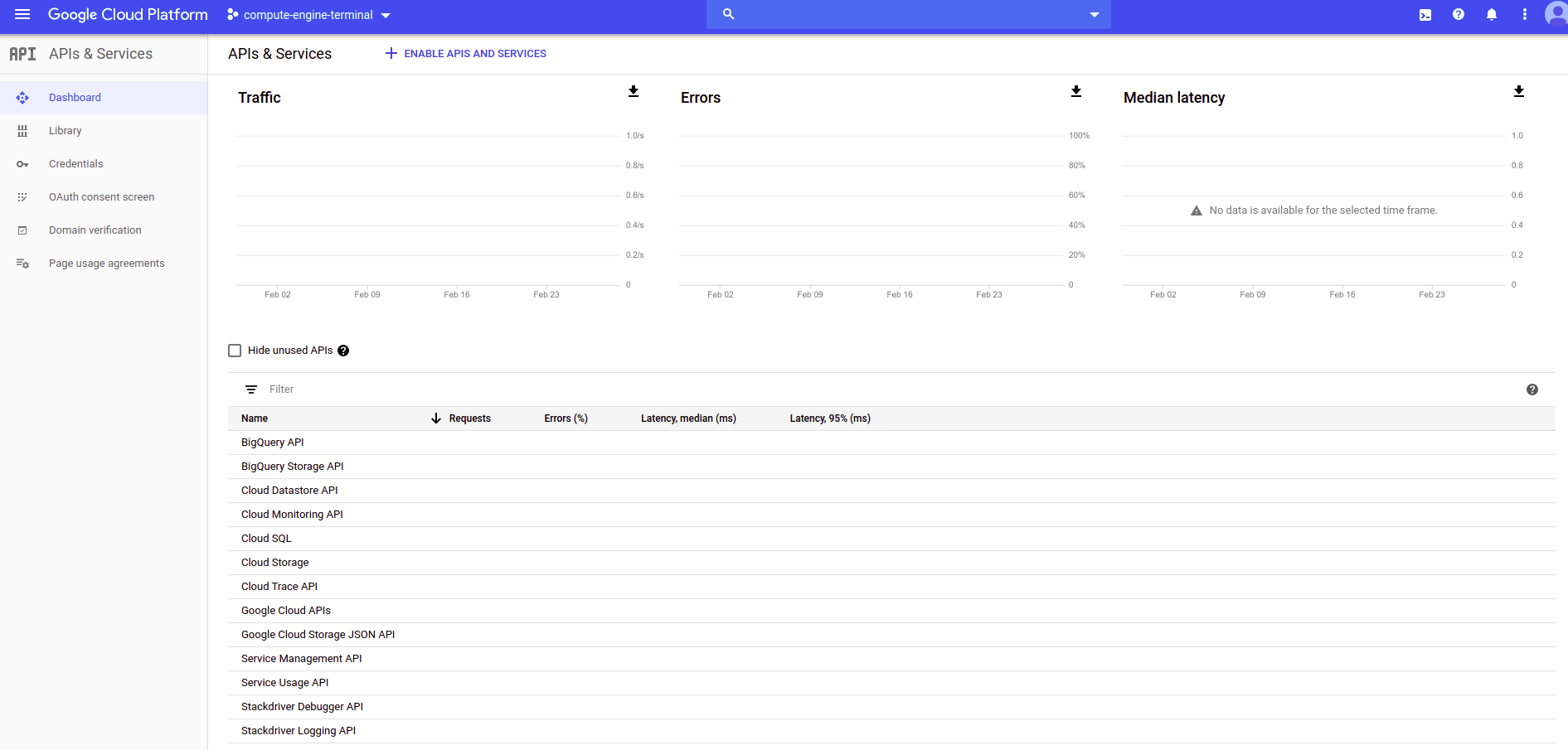Open Cloud Monitoring API row

click(891, 515)
